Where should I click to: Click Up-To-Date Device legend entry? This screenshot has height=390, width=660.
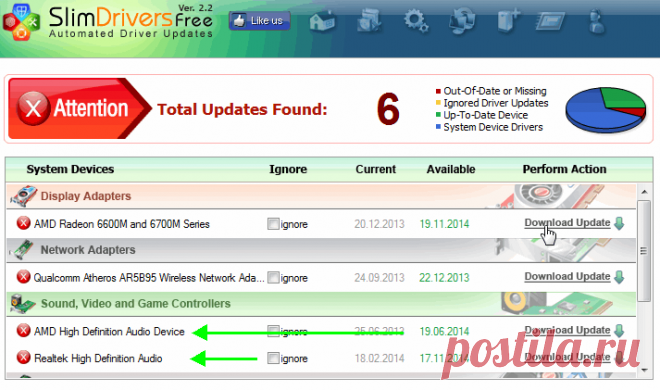point(482,115)
